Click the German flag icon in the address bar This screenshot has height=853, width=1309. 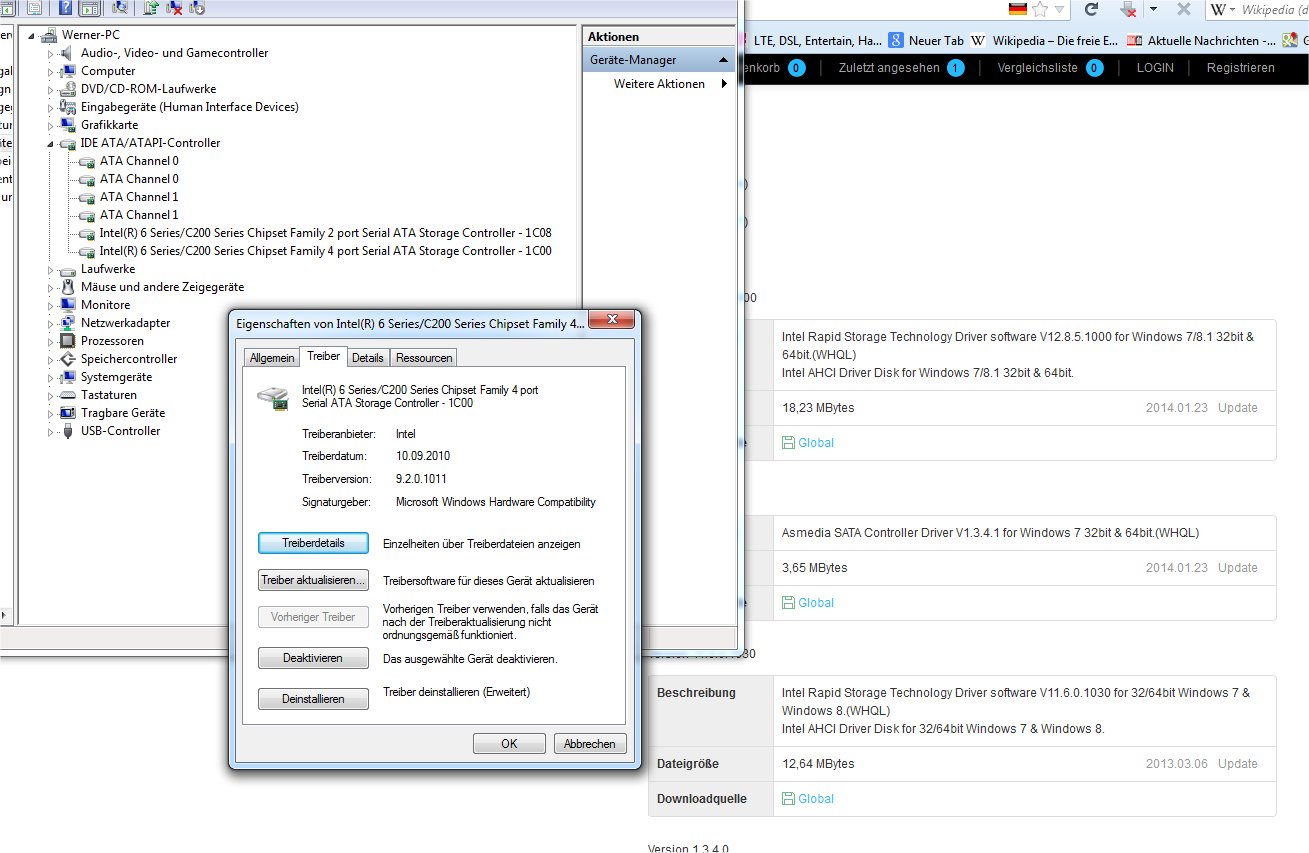(1018, 9)
